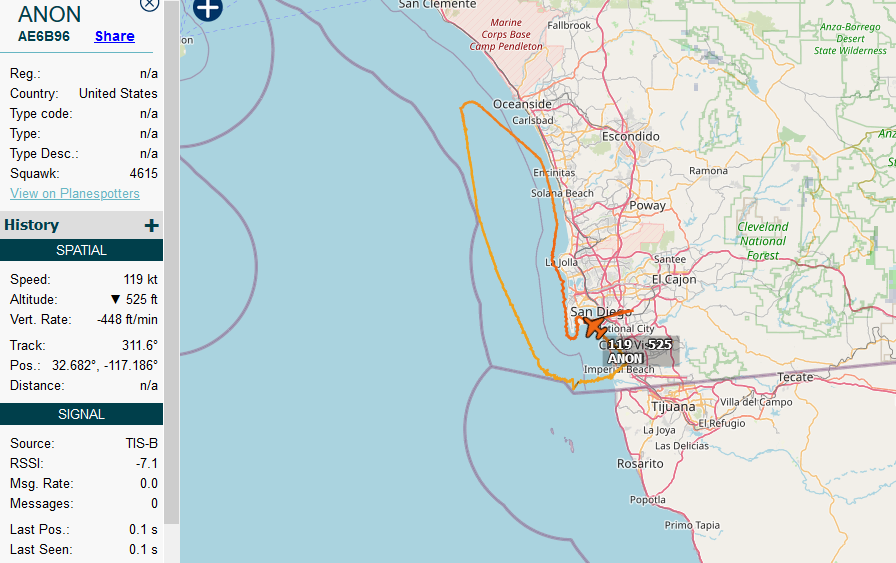Viewport: 896px width, 563px height.
Task: Click the Distance label
Action: click(x=37, y=385)
